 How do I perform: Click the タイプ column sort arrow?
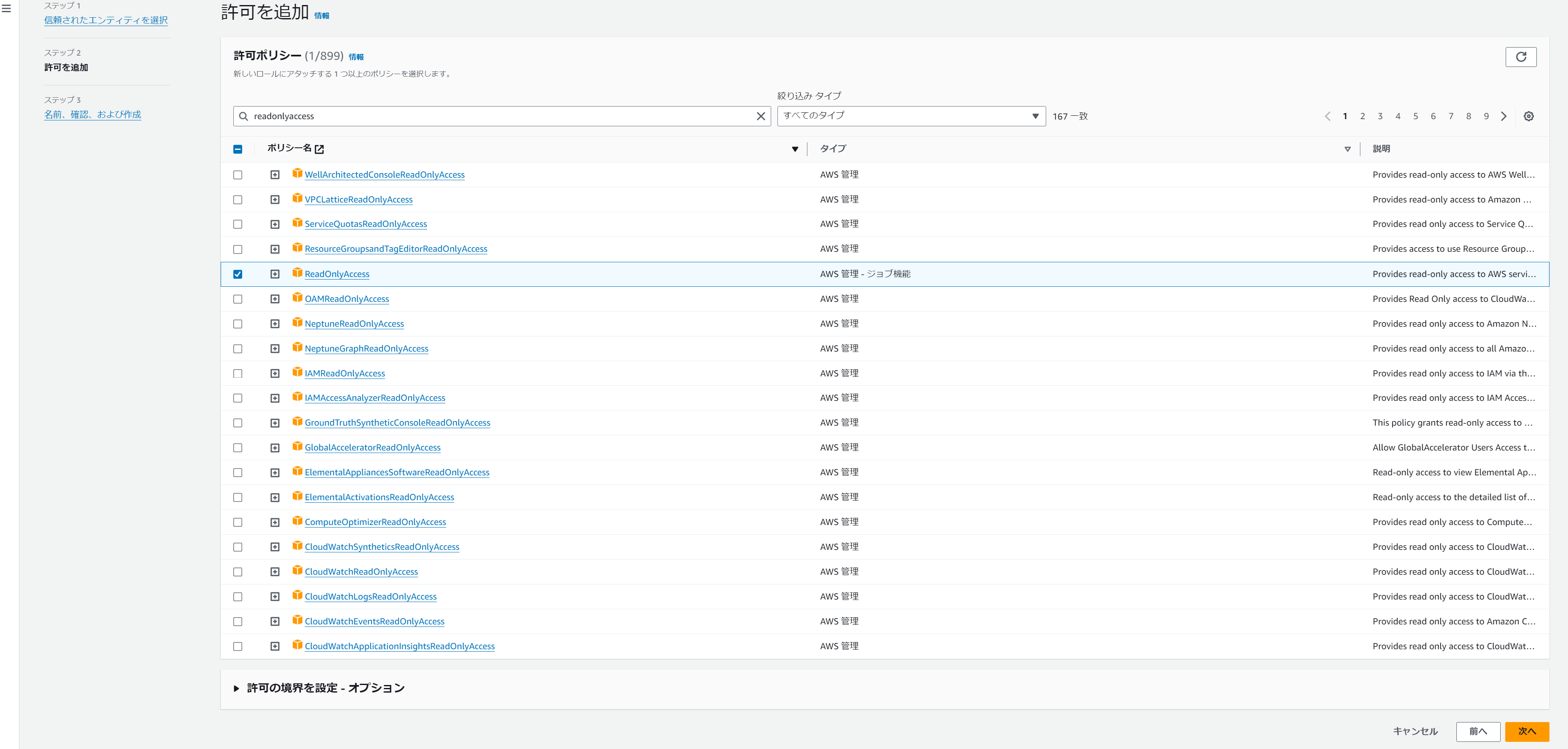click(x=1347, y=149)
